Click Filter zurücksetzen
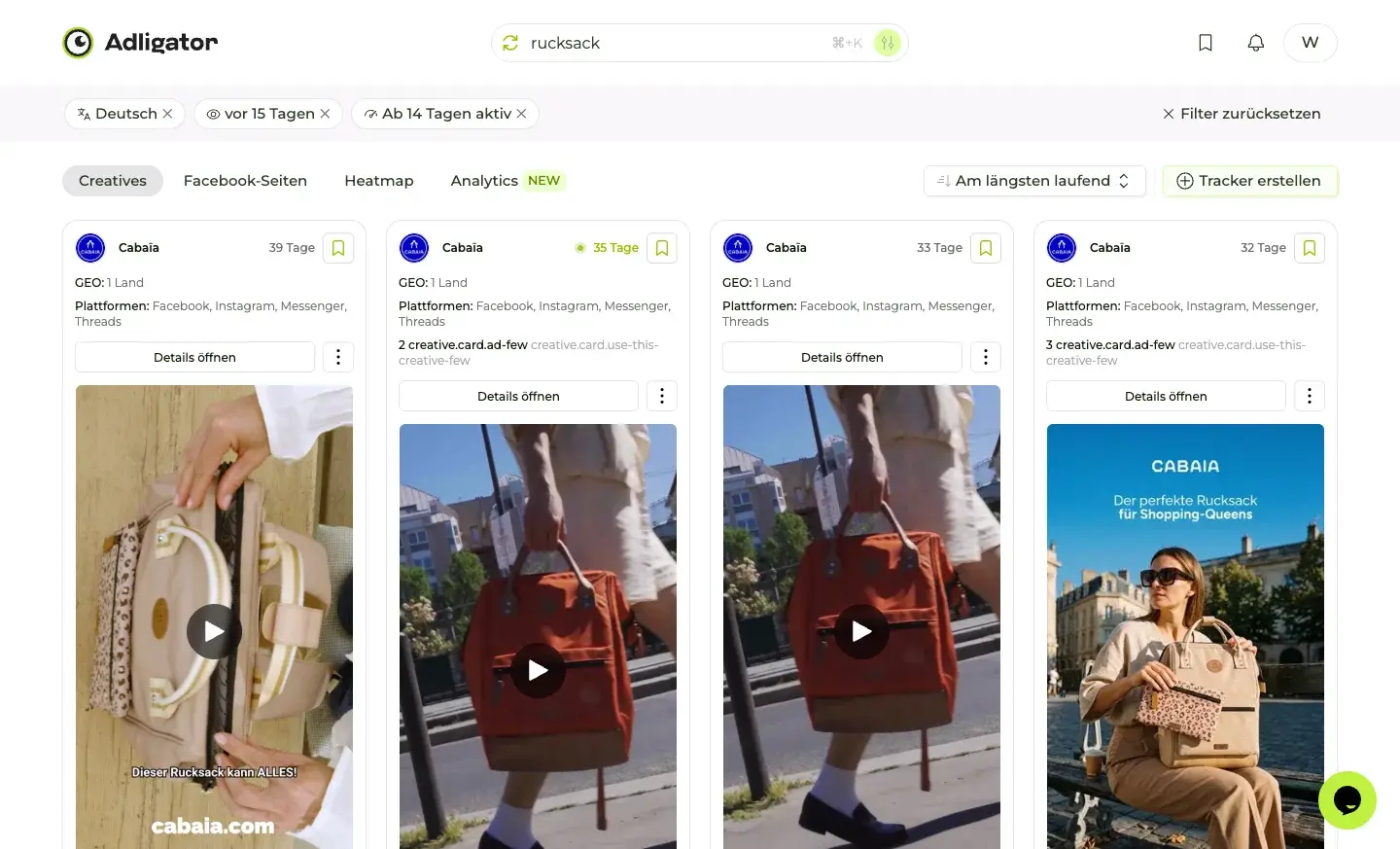1400x849 pixels. pos(1242,114)
